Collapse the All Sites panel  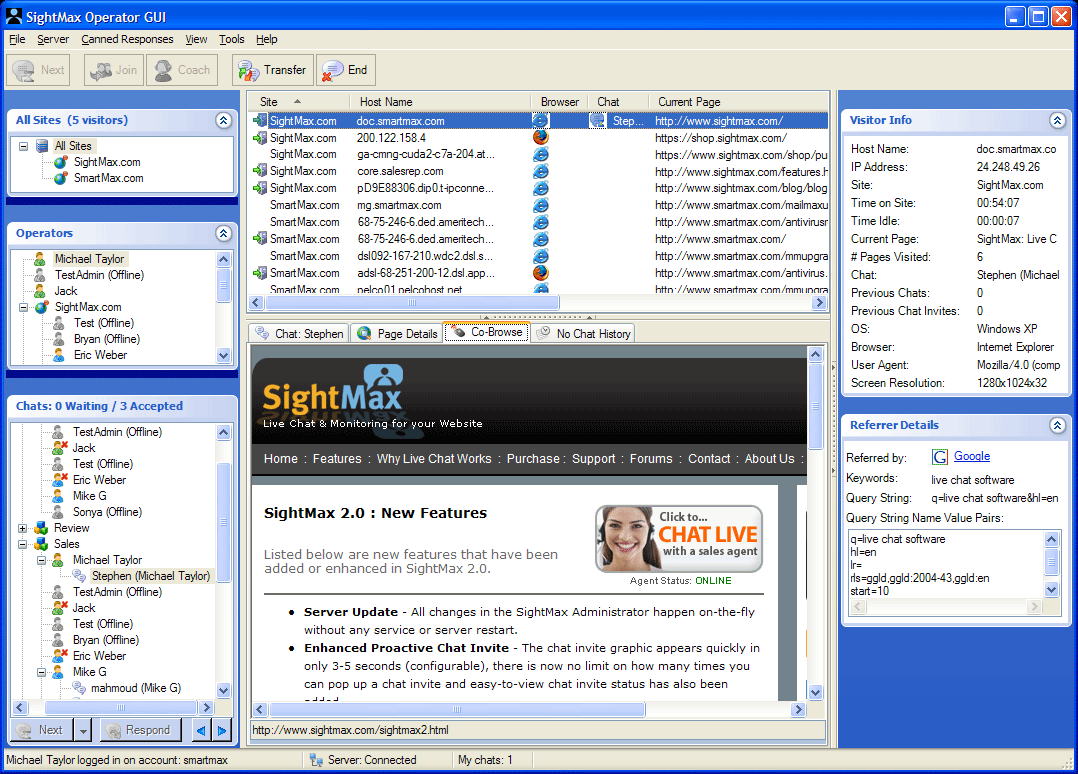(x=223, y=120)
